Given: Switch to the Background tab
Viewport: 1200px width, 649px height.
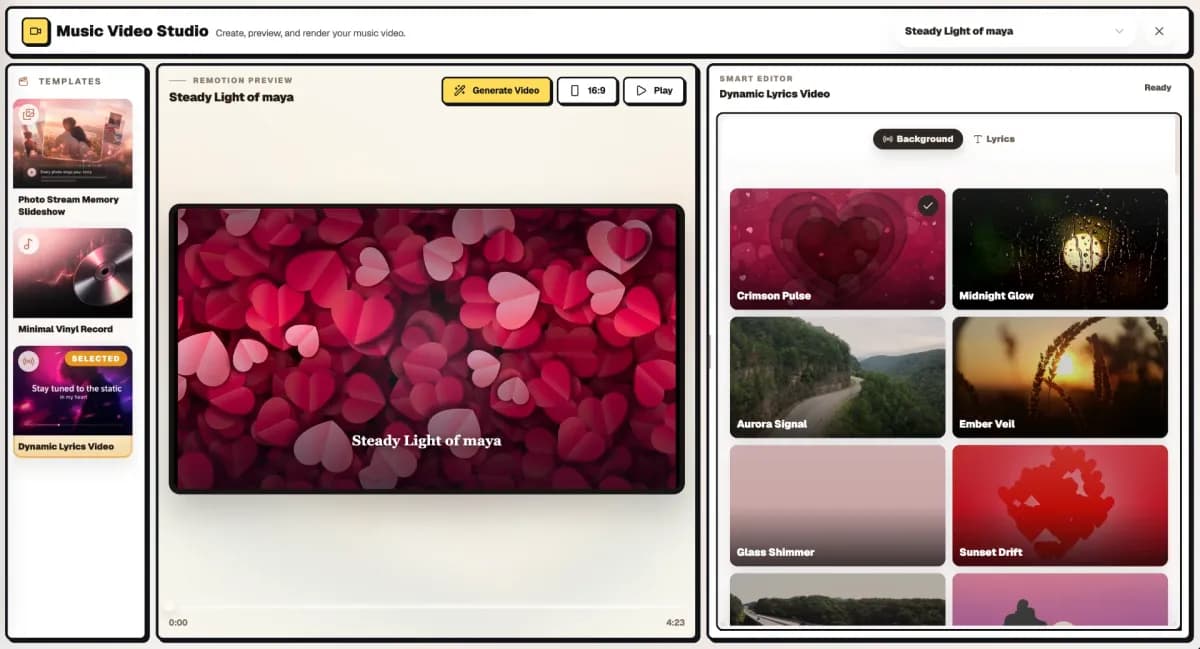Looking at the screenshot, I should tap(918, 139).
